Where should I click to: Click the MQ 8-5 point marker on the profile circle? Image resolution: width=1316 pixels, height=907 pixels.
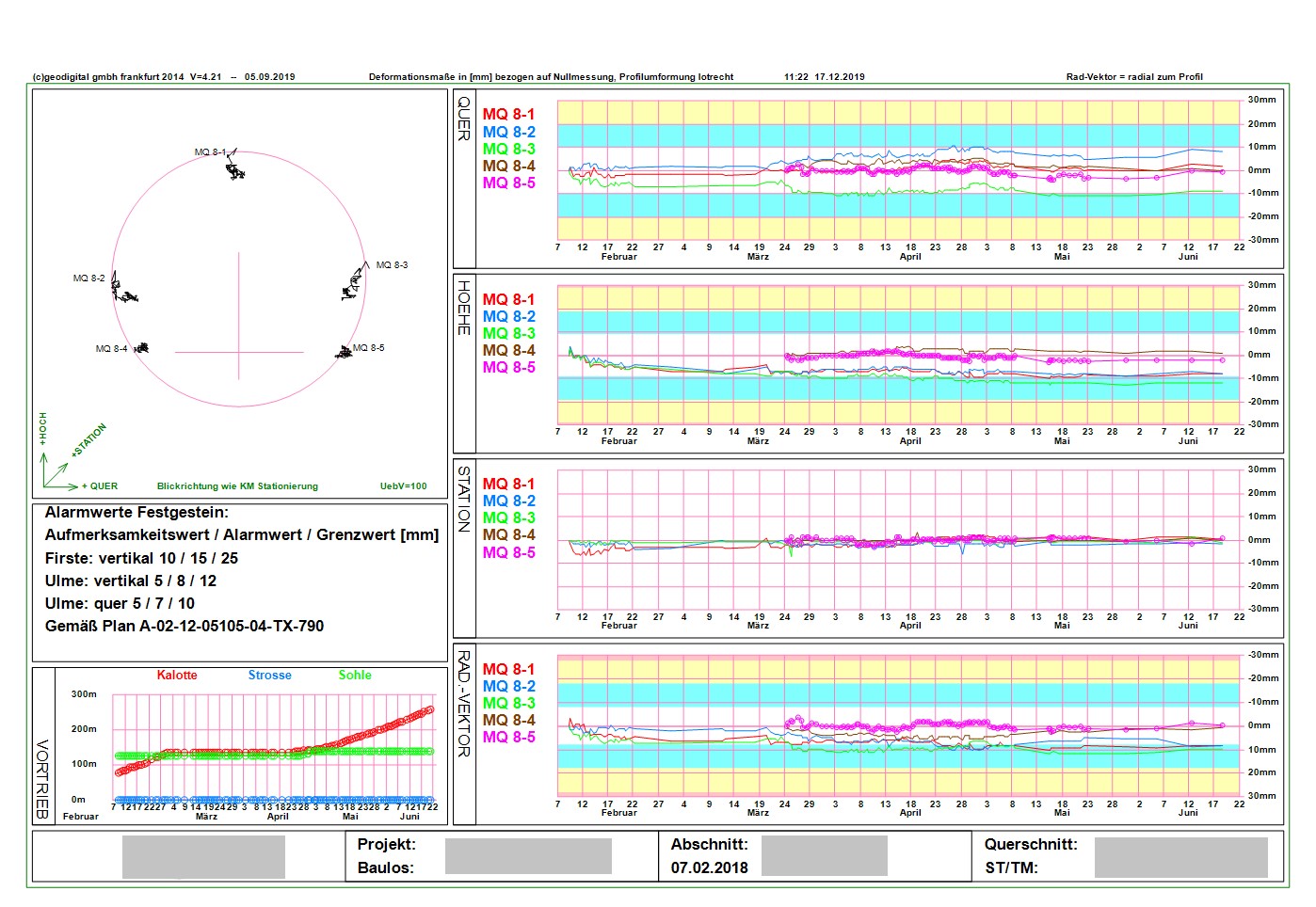click(345, 351)
